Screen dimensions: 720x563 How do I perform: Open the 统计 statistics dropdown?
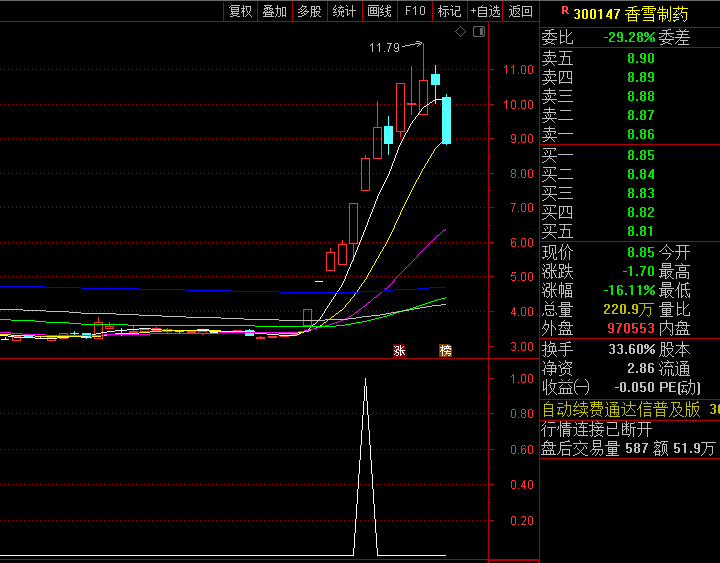point(344,12)
